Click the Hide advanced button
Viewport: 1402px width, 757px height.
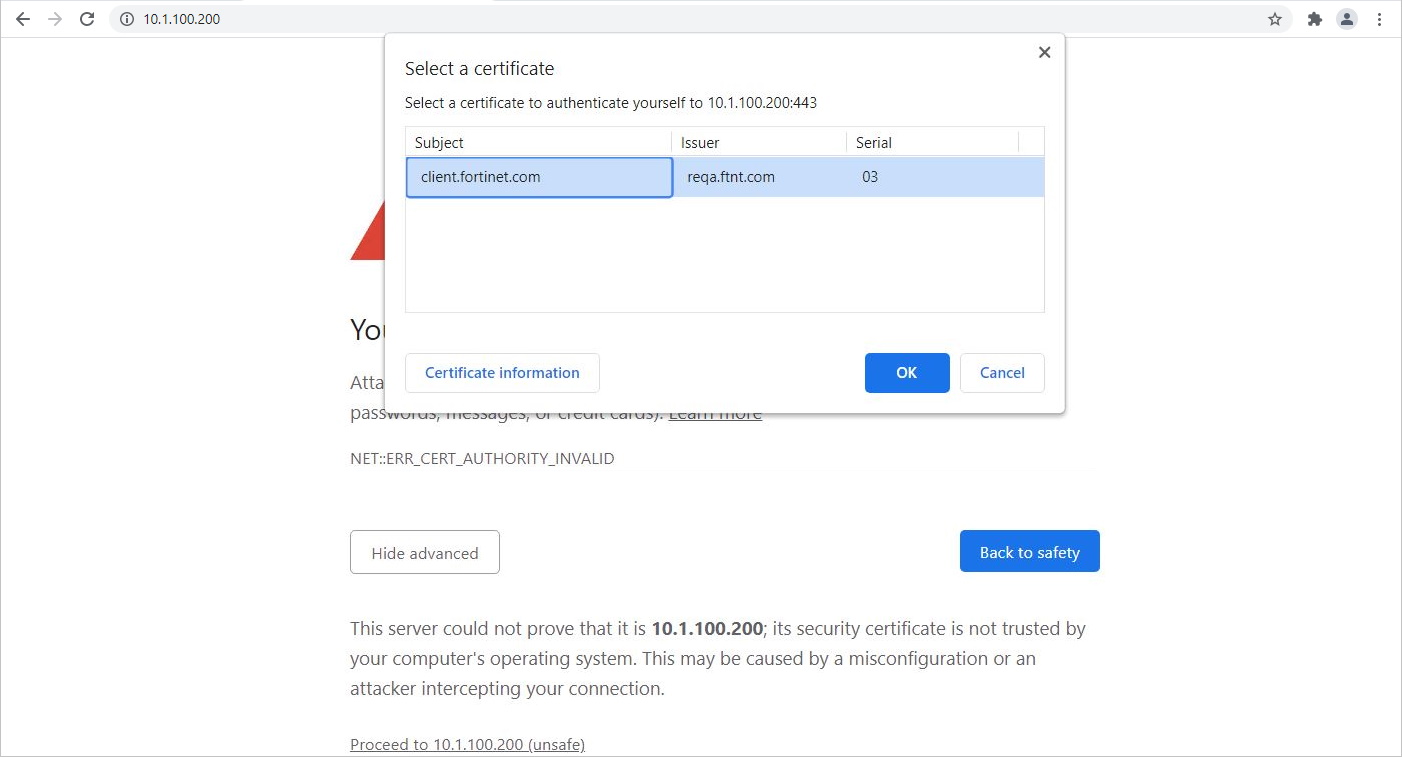(x=424, y=552)
